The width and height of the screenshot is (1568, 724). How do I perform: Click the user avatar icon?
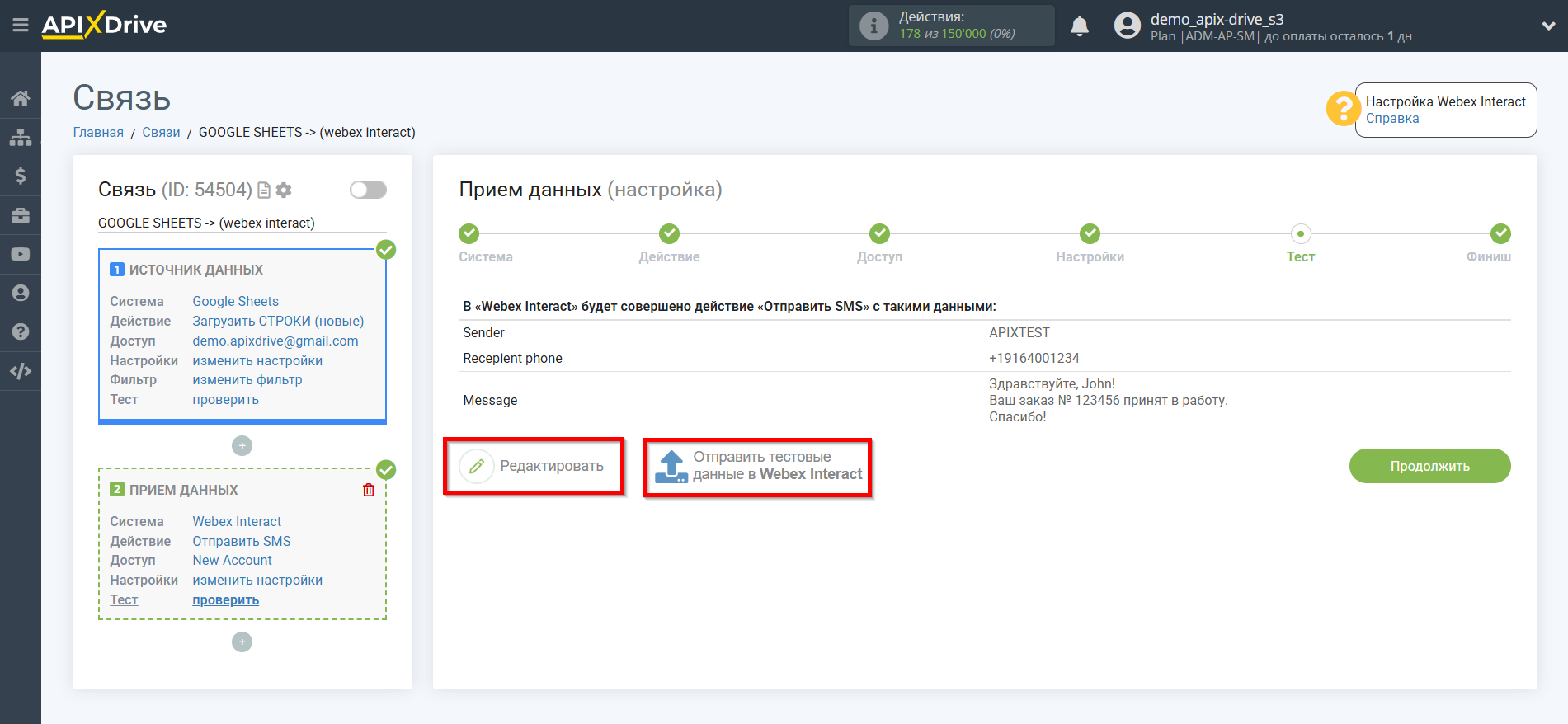(1127, 26)
